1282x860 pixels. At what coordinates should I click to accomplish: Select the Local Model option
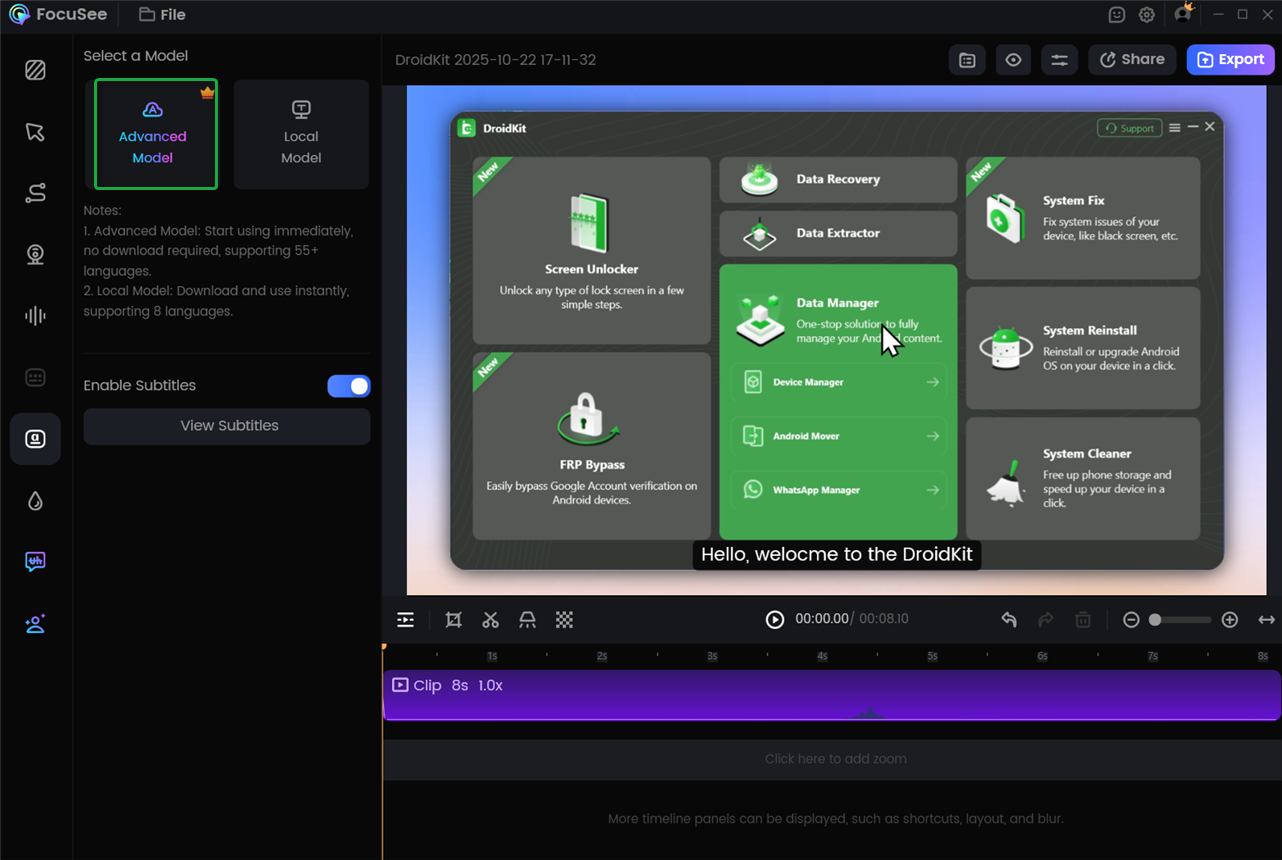301,134
